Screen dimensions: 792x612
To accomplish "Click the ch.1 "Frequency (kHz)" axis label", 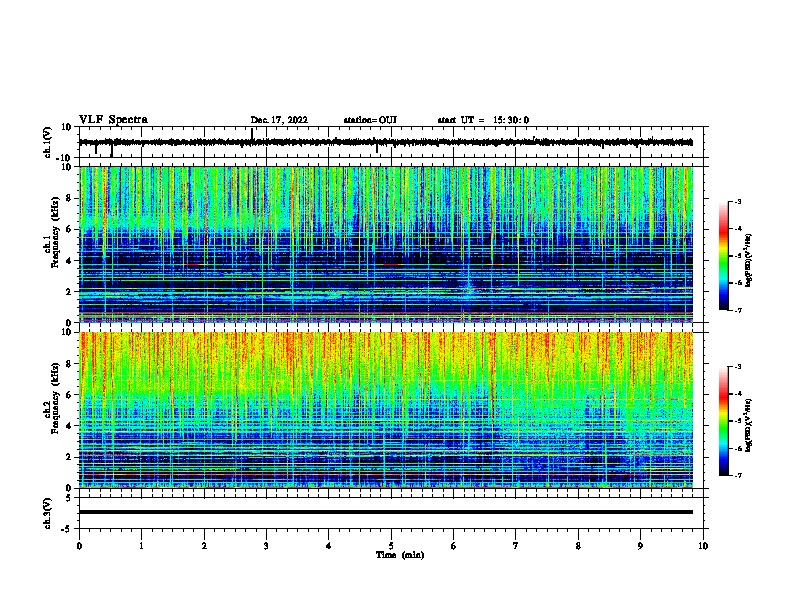I will point(56,232).
